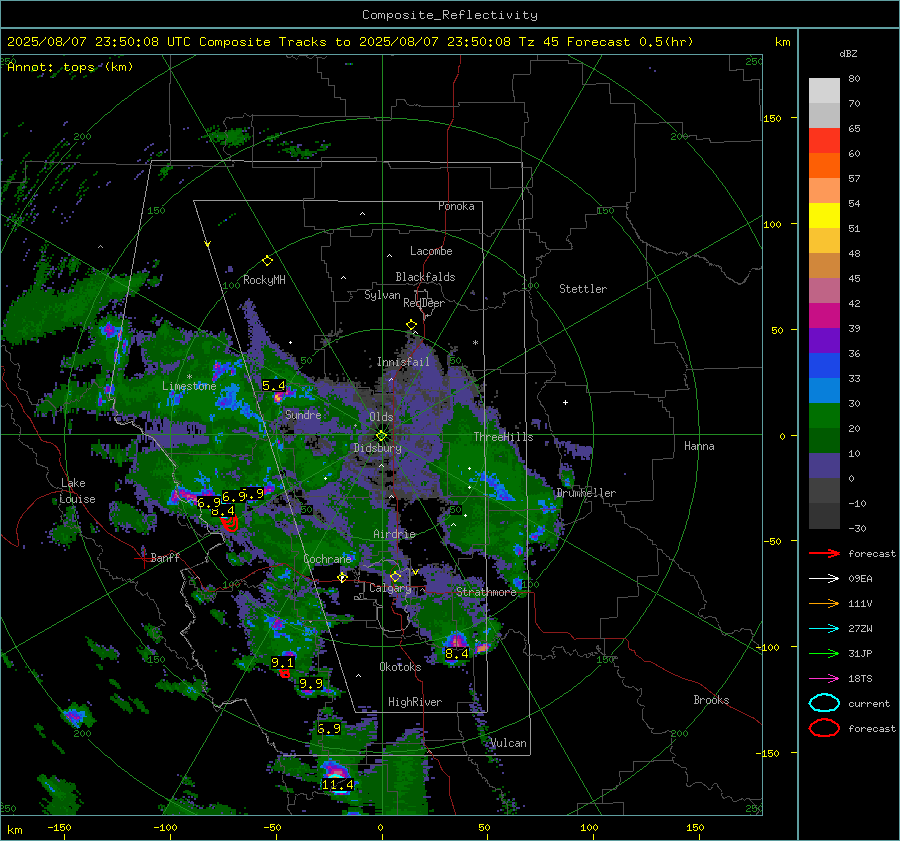Viewport: 900px width, 841px height.
Task: Click the 8.4 storm label south of Strathmore
Action: [x=457, y=653]
